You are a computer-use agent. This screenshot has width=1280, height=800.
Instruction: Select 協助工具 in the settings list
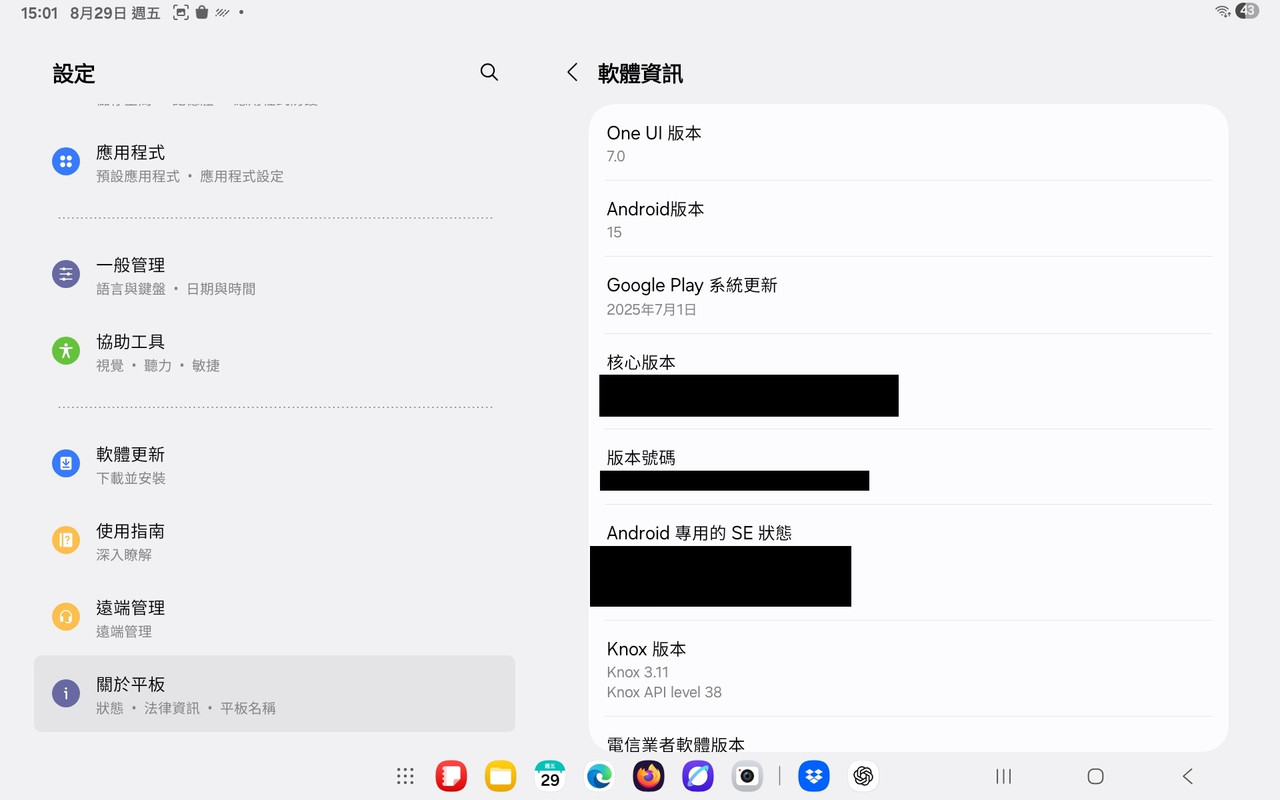[274, 353]
